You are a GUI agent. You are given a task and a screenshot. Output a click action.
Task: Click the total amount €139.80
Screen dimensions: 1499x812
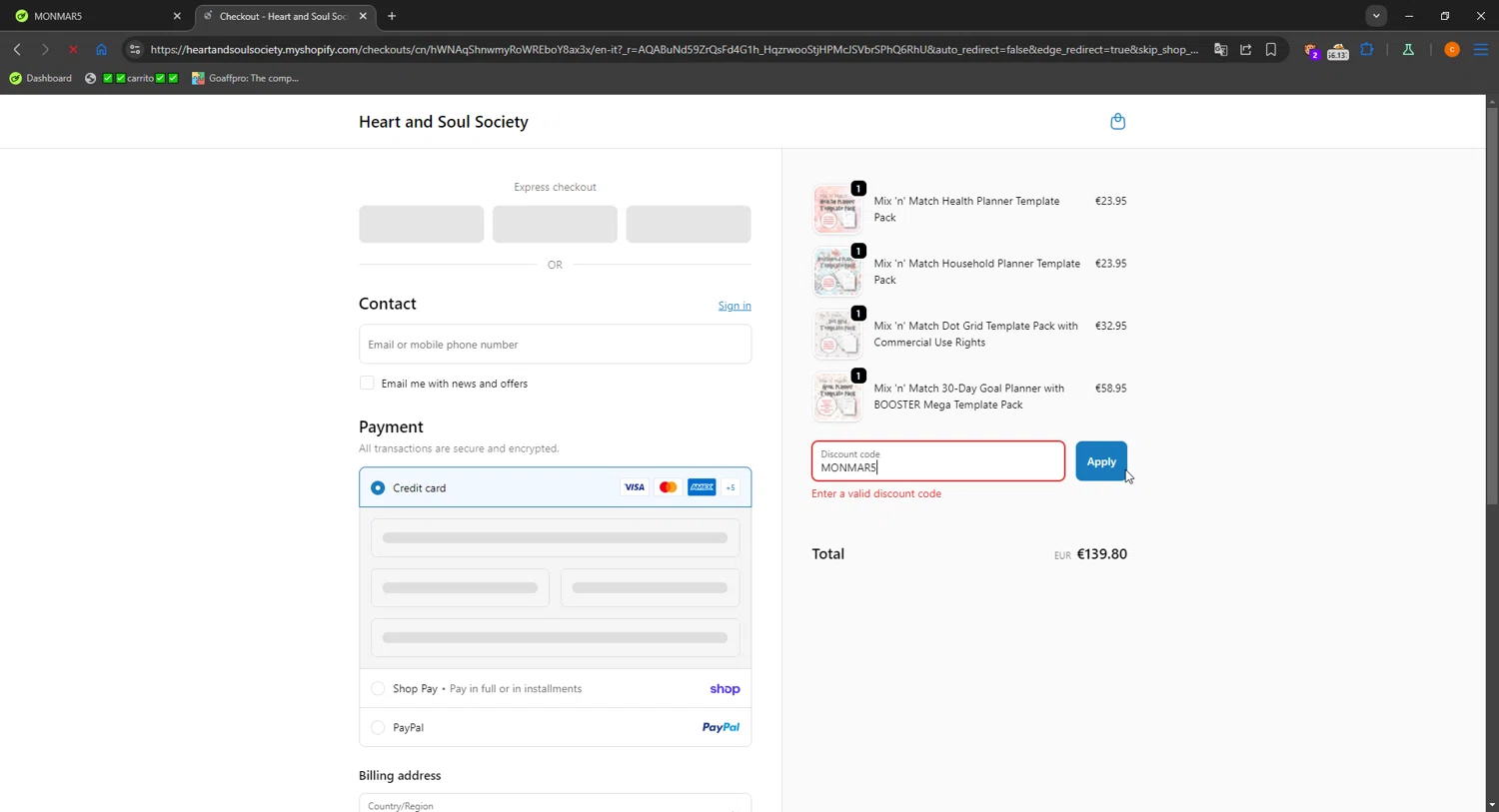(1101, 554)
